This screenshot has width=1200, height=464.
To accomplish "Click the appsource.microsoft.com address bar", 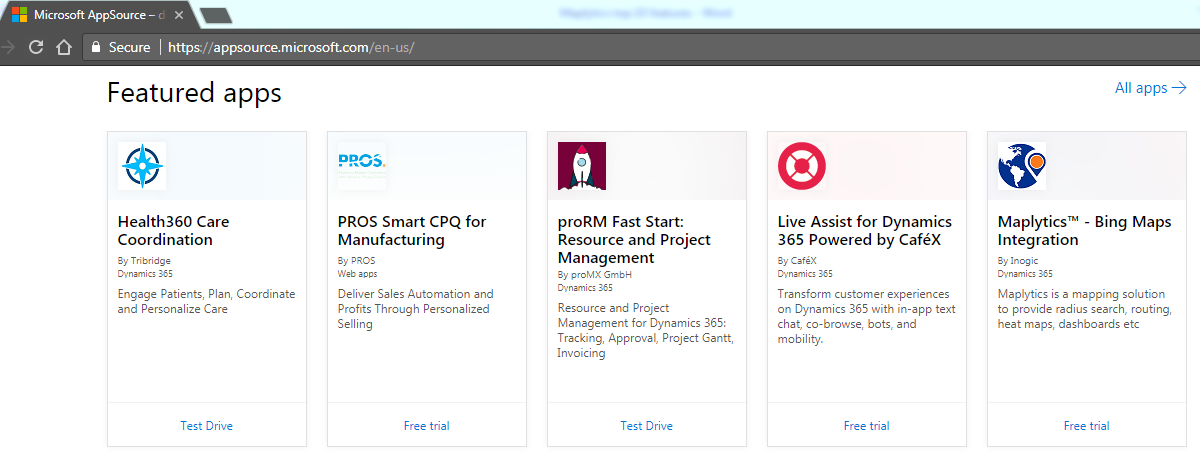I will point(640,47).
